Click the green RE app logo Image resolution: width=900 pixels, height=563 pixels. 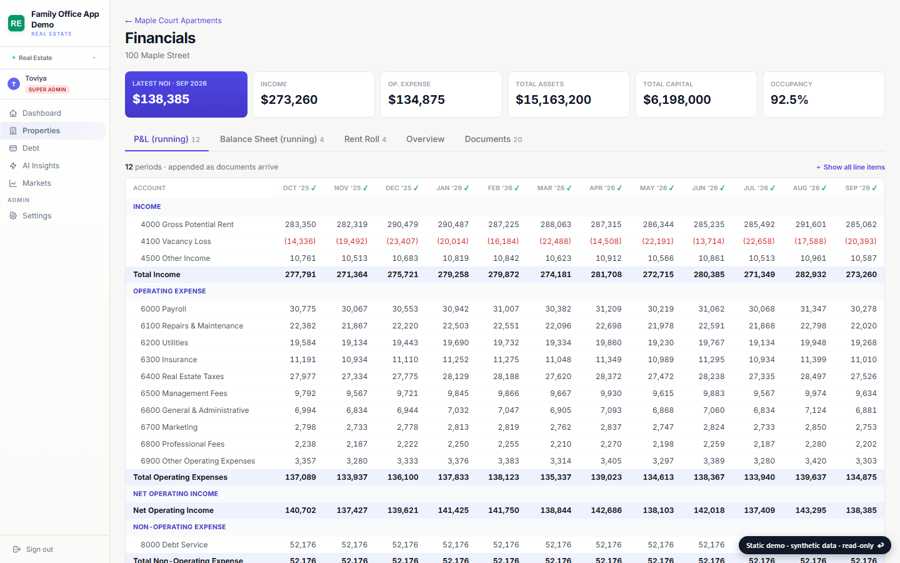pyautogui.click(x=16, y=24)
